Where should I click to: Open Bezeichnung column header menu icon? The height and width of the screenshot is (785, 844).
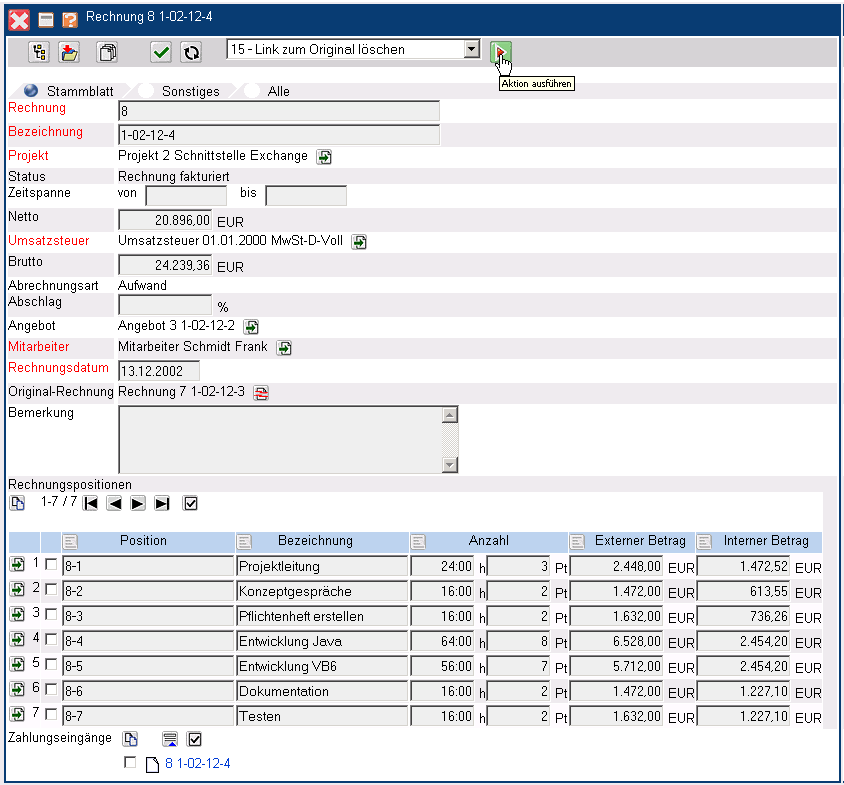point(245,541)
